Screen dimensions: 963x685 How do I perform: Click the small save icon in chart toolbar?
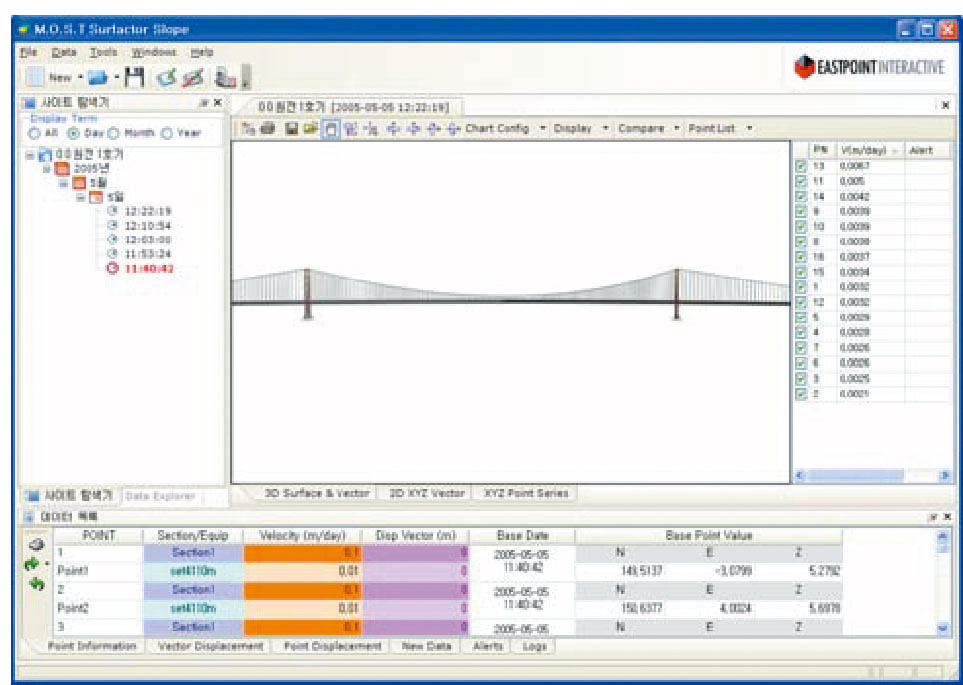tap(292, 128)
